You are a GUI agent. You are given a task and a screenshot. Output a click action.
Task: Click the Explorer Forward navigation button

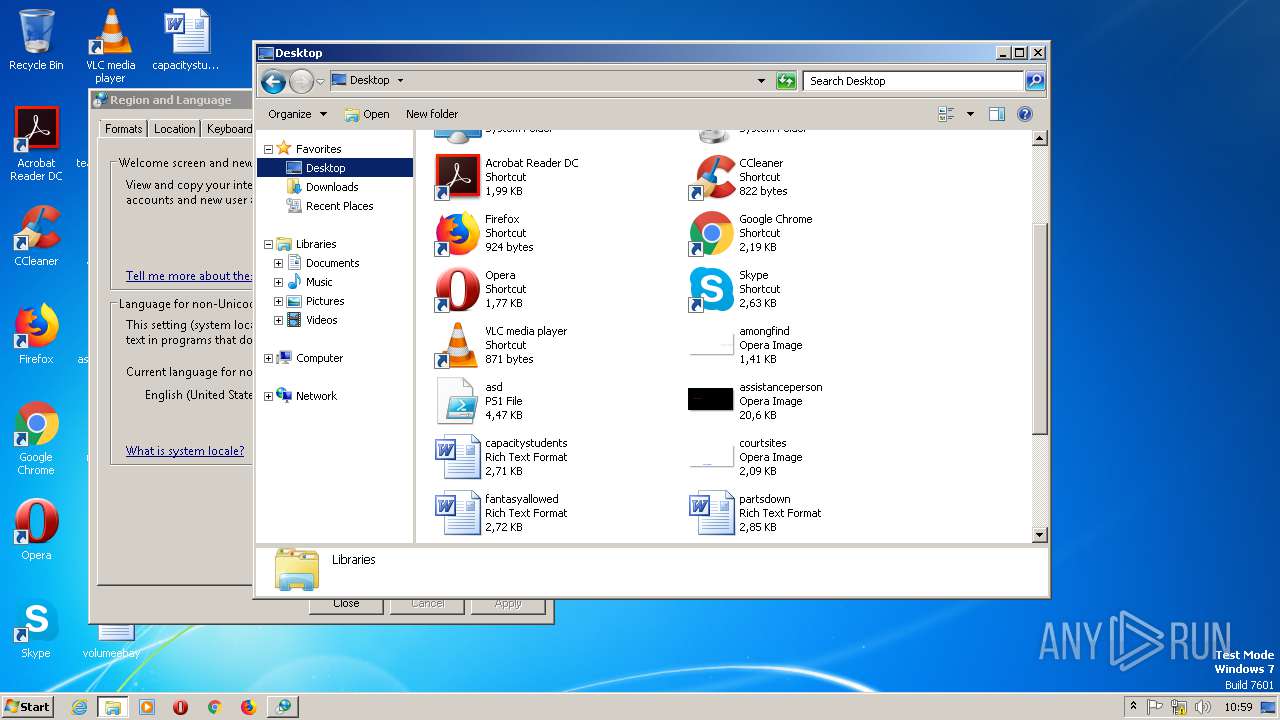click(x=301, y=81)
